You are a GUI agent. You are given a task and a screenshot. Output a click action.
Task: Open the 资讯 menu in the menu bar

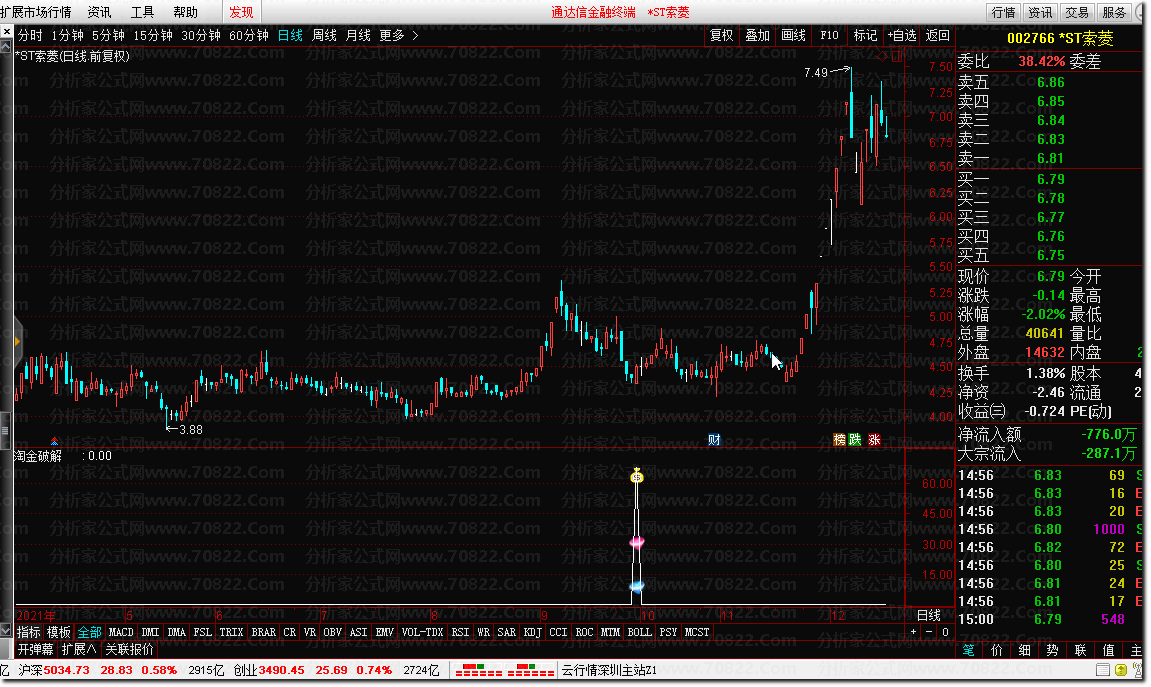99,12
